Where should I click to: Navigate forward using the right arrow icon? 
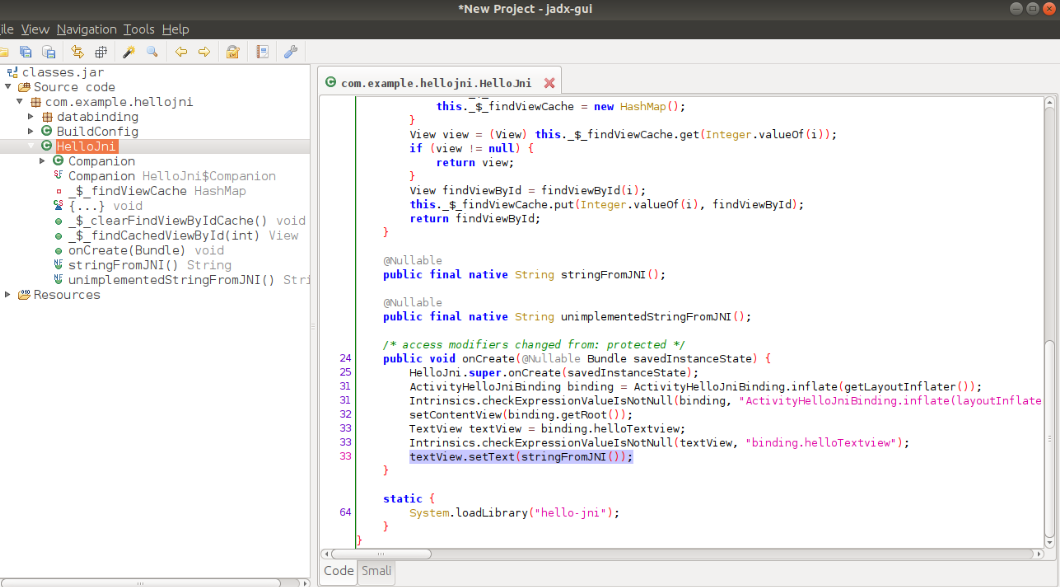[x=206, y=51]
